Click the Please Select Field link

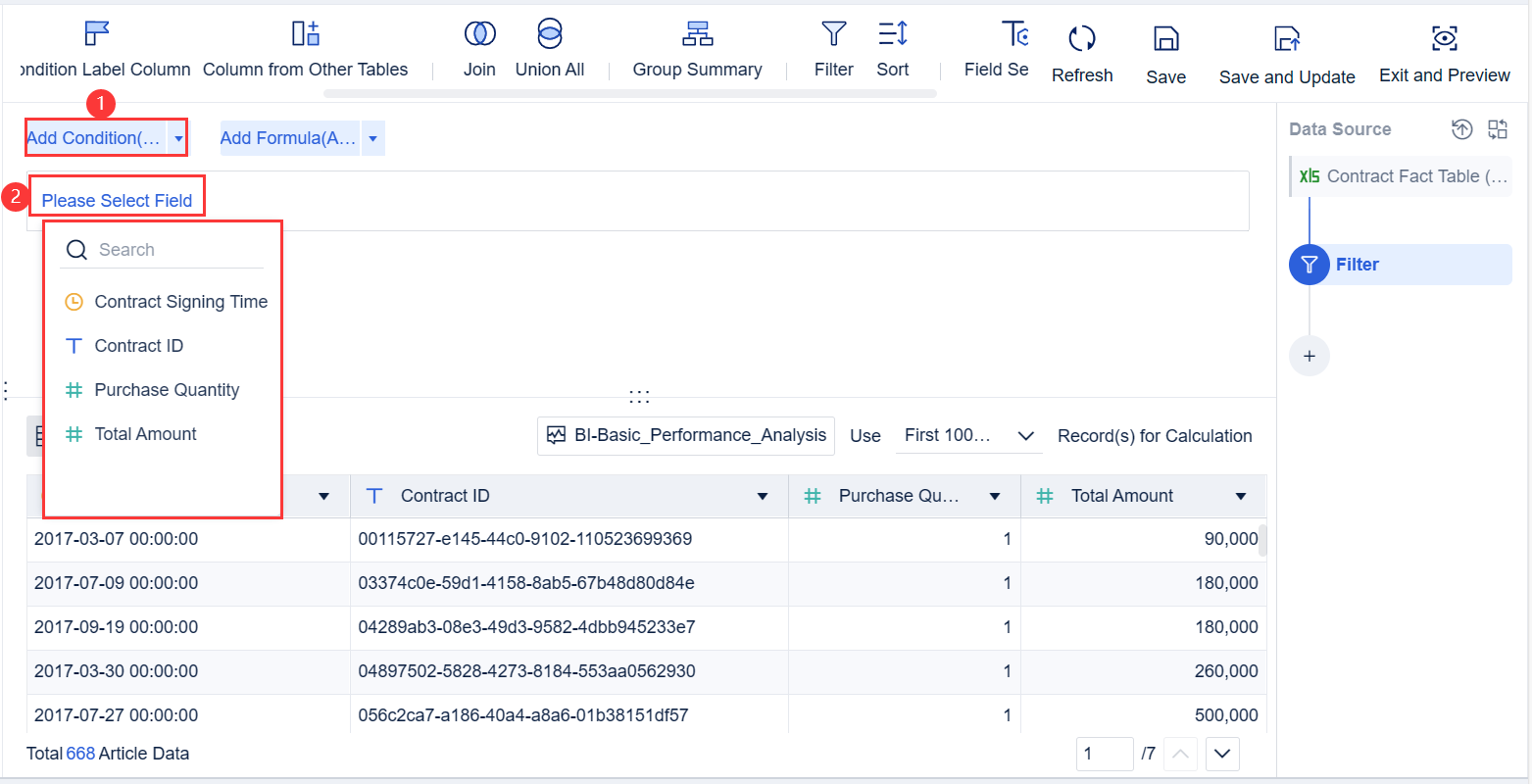(x=117, y=201)
